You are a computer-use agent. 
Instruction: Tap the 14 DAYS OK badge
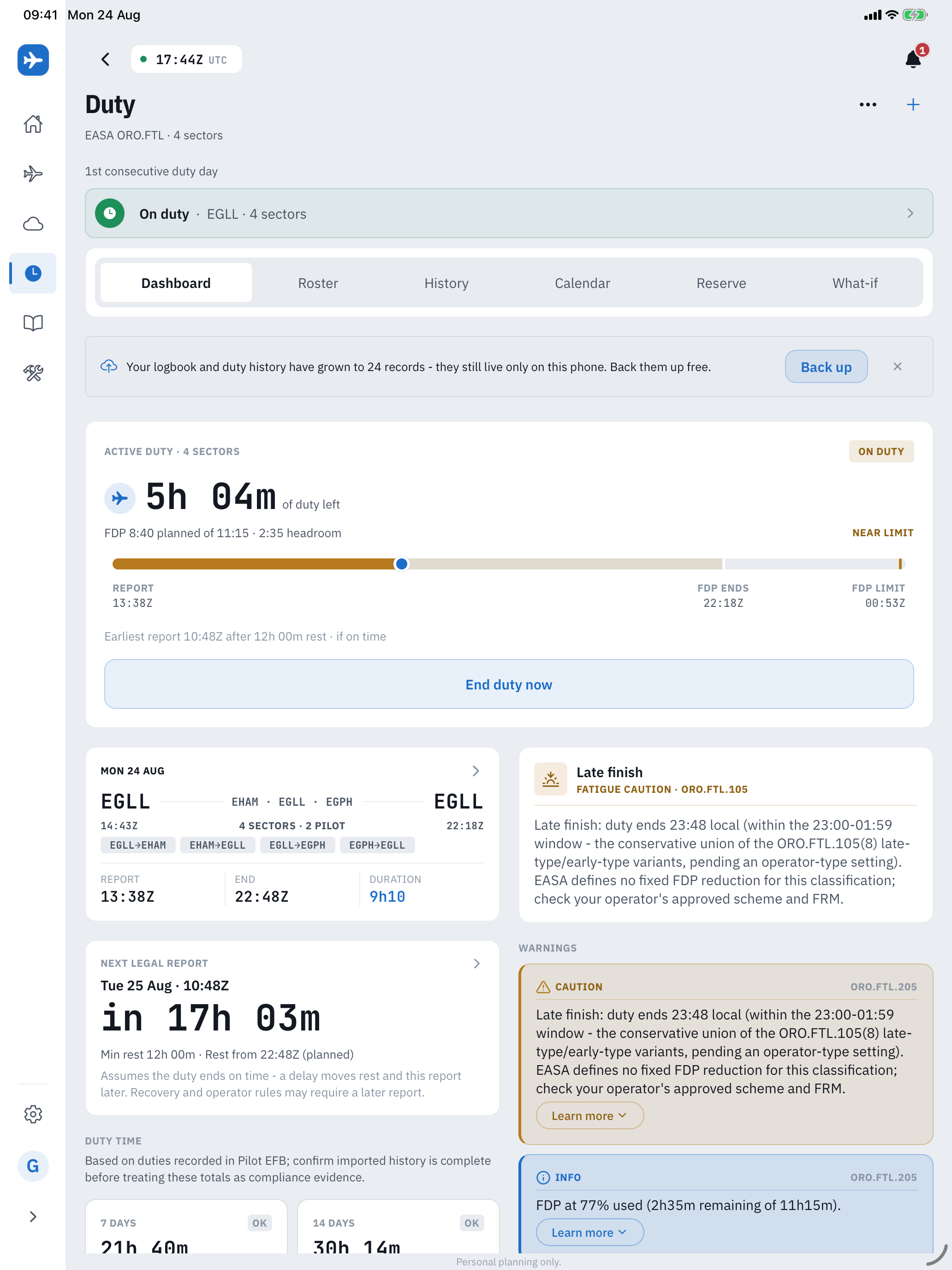coord(472,1223)
